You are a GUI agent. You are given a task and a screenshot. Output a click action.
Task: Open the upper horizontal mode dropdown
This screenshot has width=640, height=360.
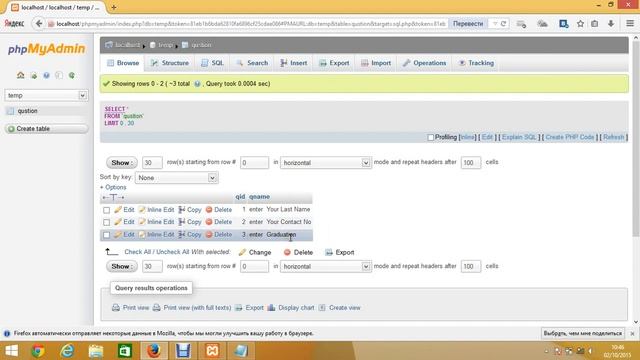(x=325, y=162)
